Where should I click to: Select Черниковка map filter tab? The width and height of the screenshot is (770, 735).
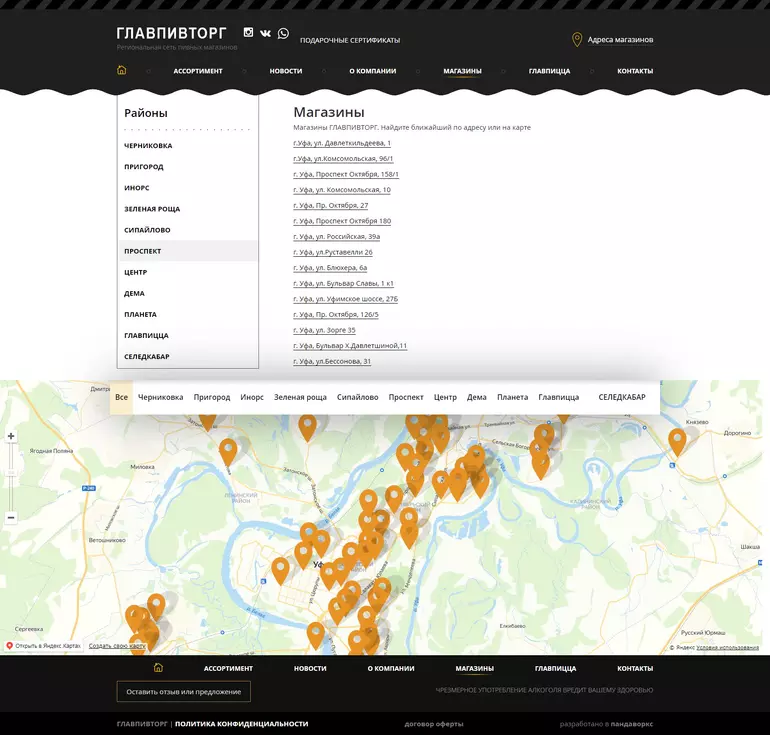161,397
